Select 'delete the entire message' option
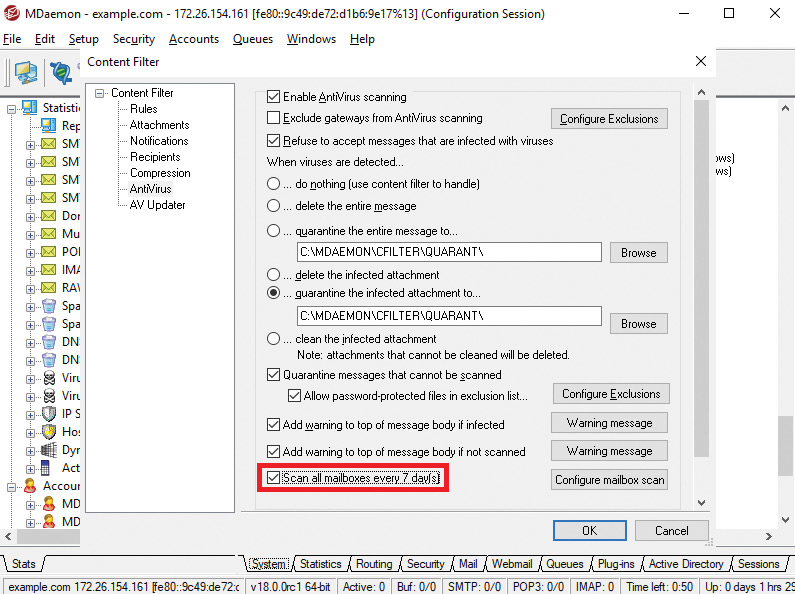This screenshot has height=594, width=795. tap(273, 206)
